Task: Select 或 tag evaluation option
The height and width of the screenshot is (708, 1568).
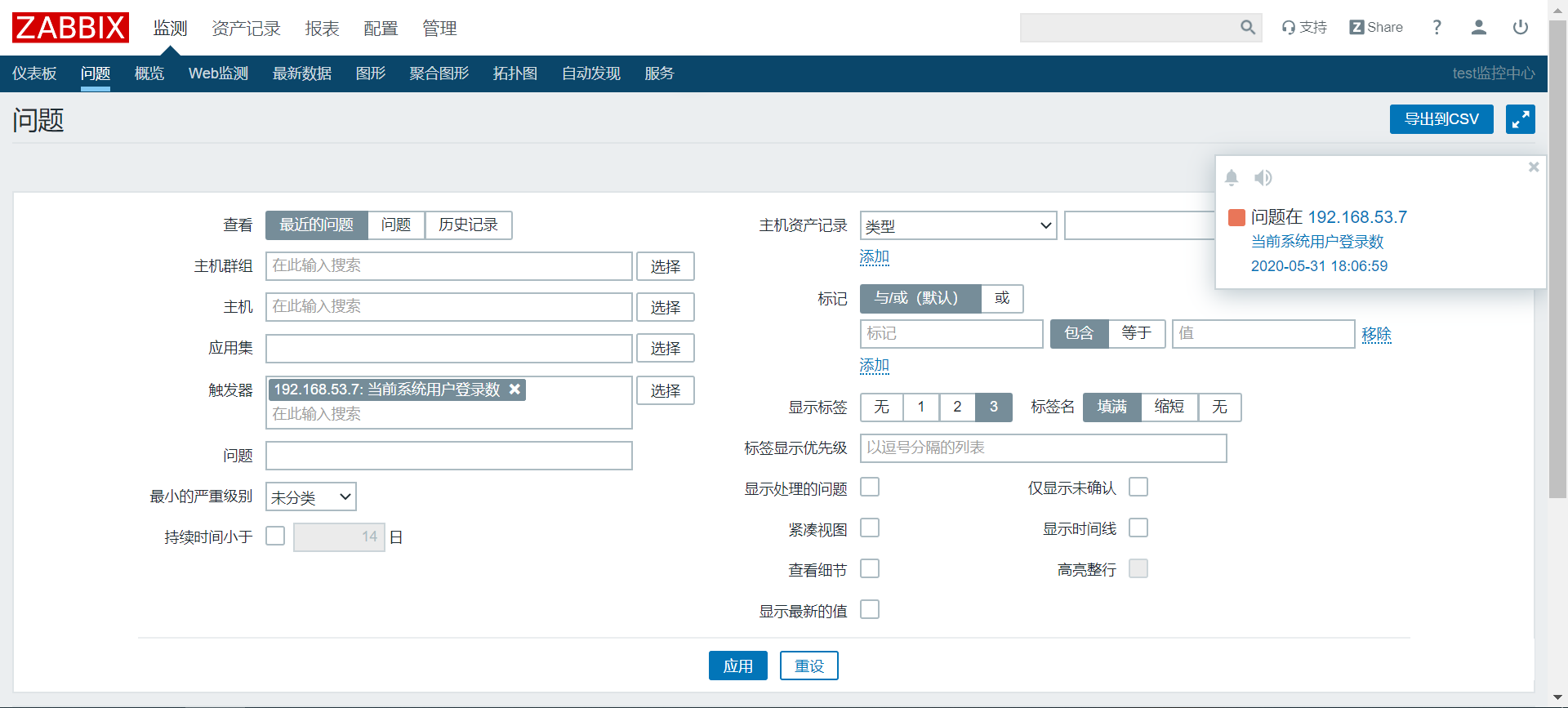Action: click(1002, 298)
